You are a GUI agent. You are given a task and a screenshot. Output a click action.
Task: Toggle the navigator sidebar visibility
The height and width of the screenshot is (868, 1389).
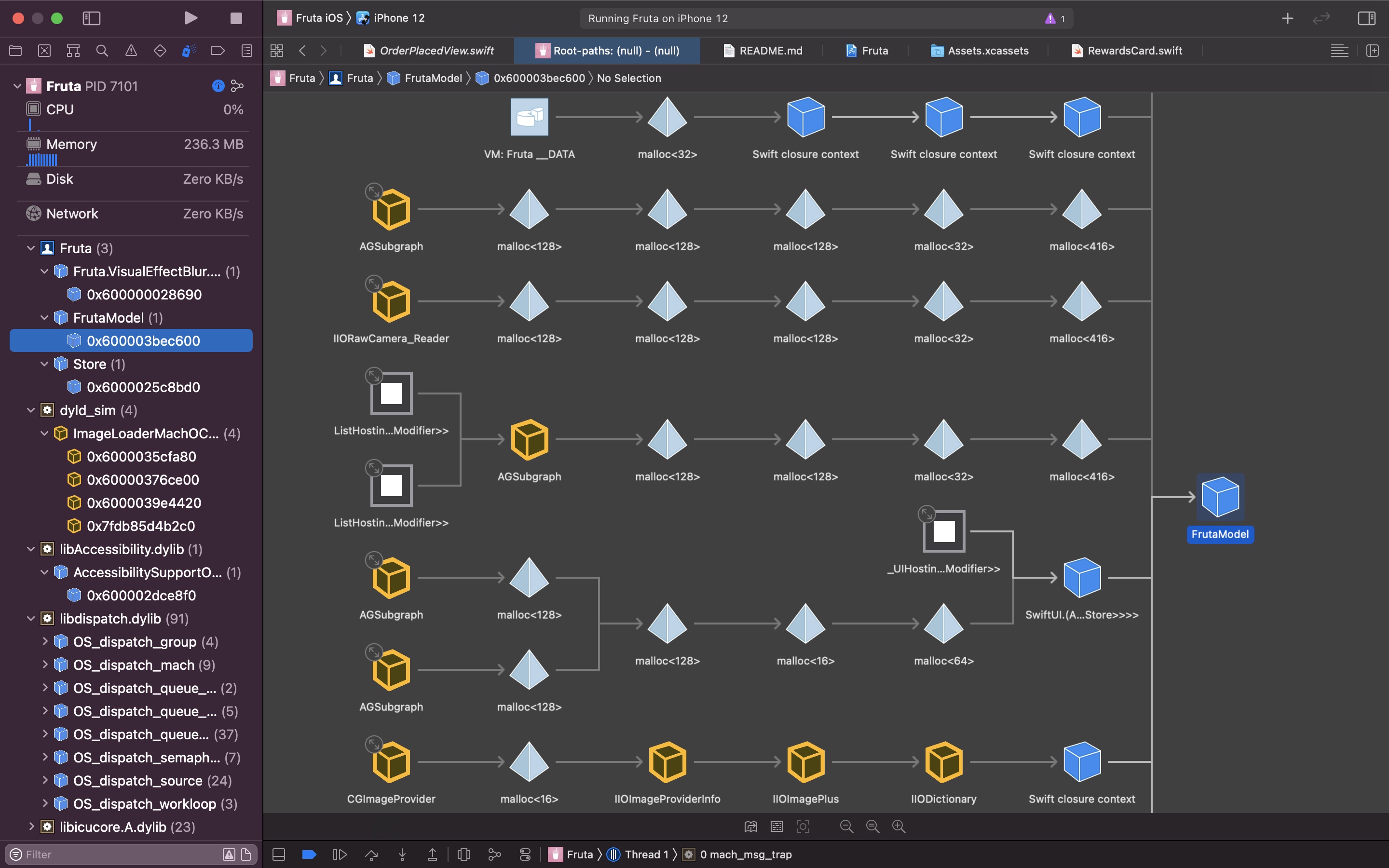(x=91, y=18)
